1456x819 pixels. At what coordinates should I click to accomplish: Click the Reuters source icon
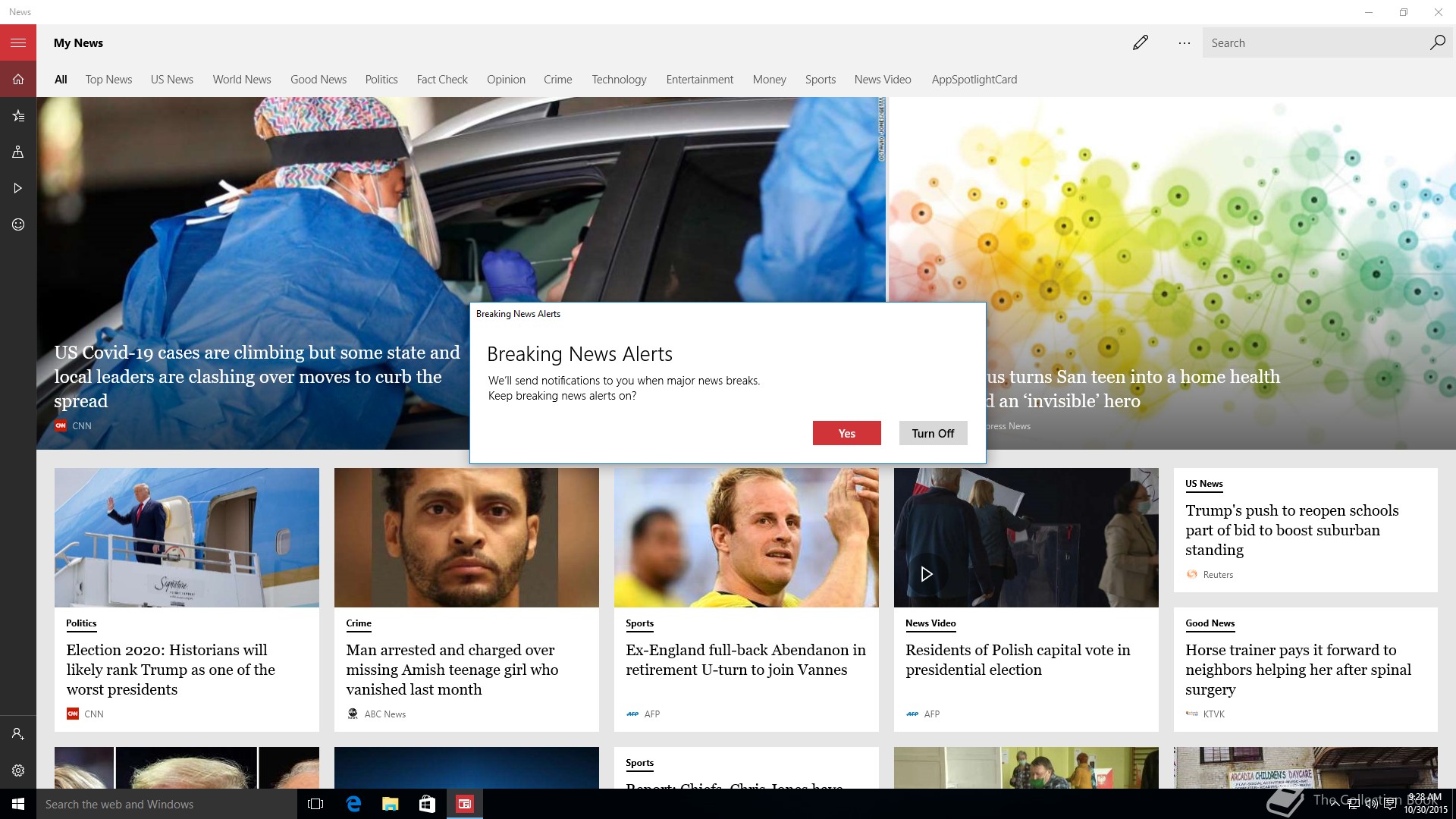click(1191, 574)
